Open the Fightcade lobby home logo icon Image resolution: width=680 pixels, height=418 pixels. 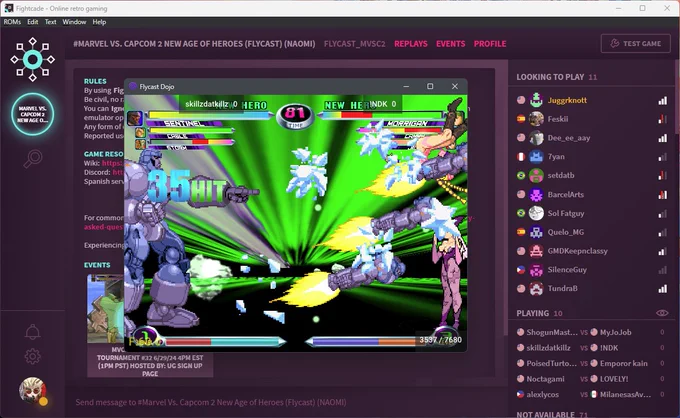pyautogui.click(x=33, y=59)
